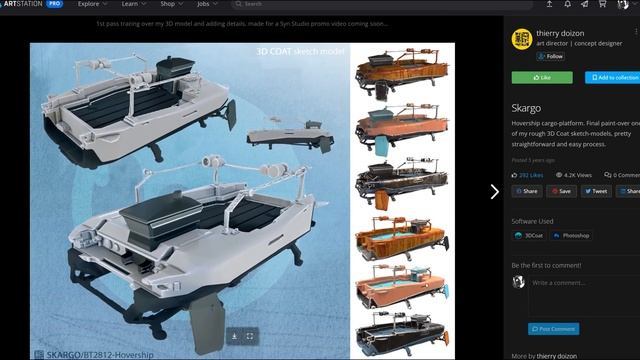Click the Share button with Facebook icon
Viewport: 640px width, 360px height.
click(x=527, y=191)
